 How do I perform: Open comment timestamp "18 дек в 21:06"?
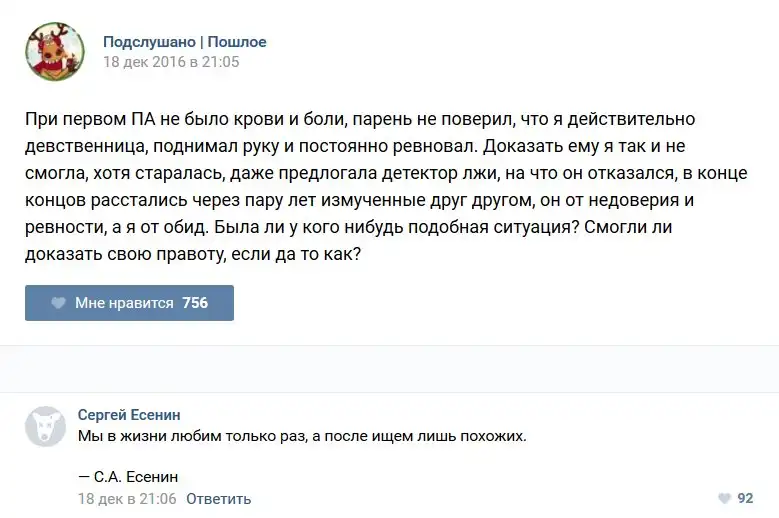pos(127,498)
